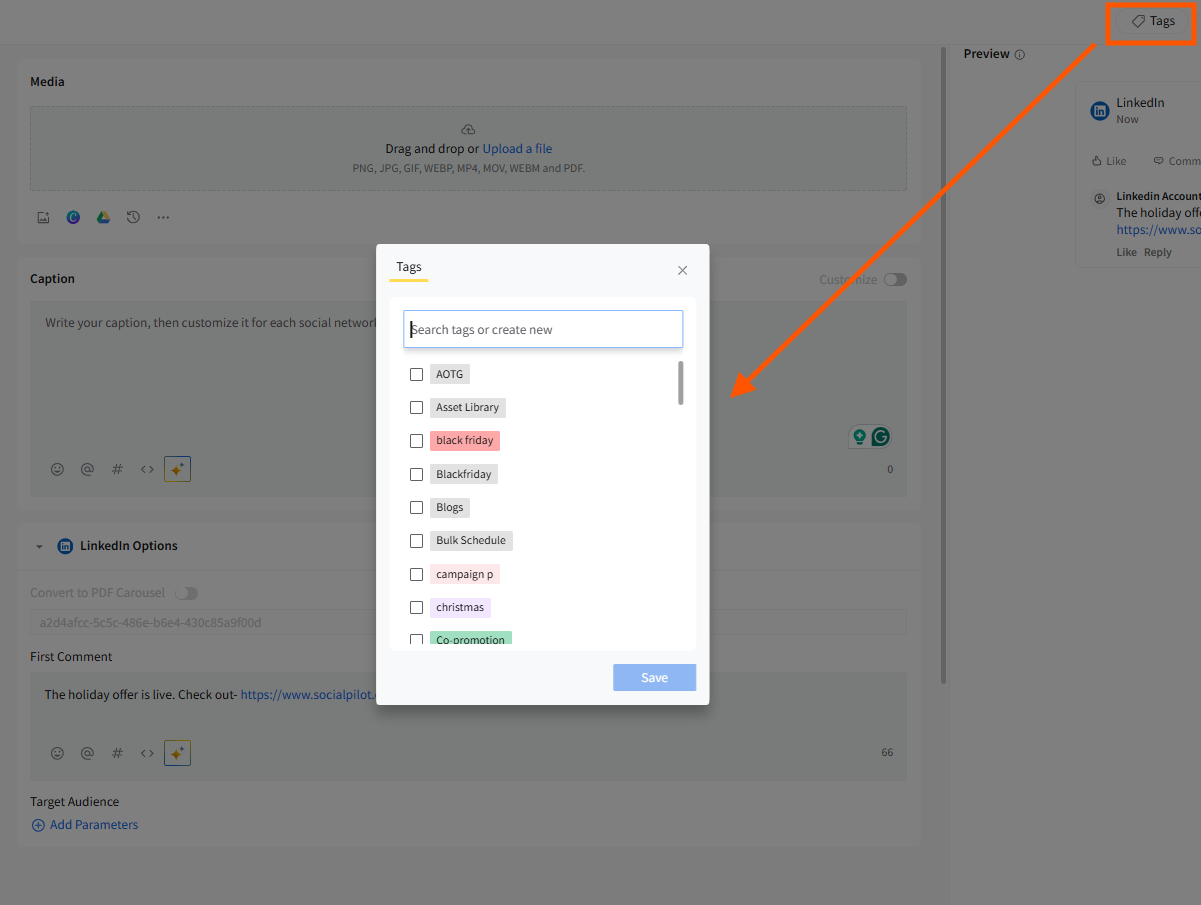Viewport: 1201px width, 905px height.
Task: Toggle Convert to PDF Carousel switch
Action: pyautogui.click(x=186, y=593)
